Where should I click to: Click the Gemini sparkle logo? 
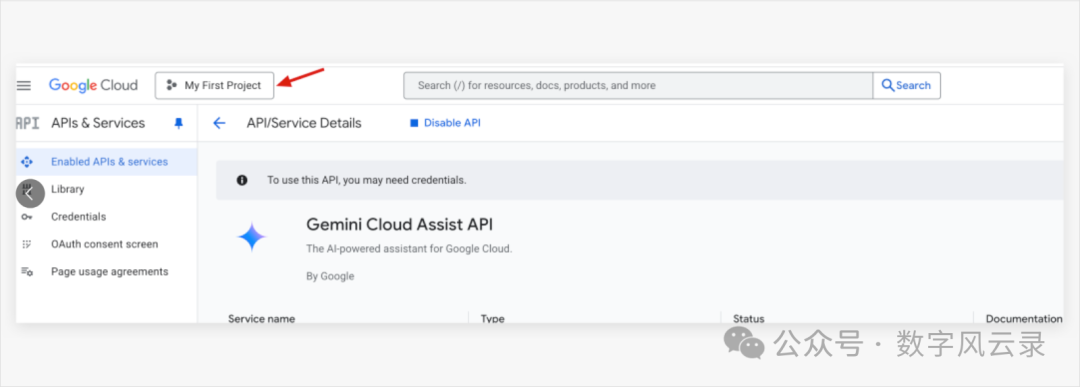pos(251,238)
